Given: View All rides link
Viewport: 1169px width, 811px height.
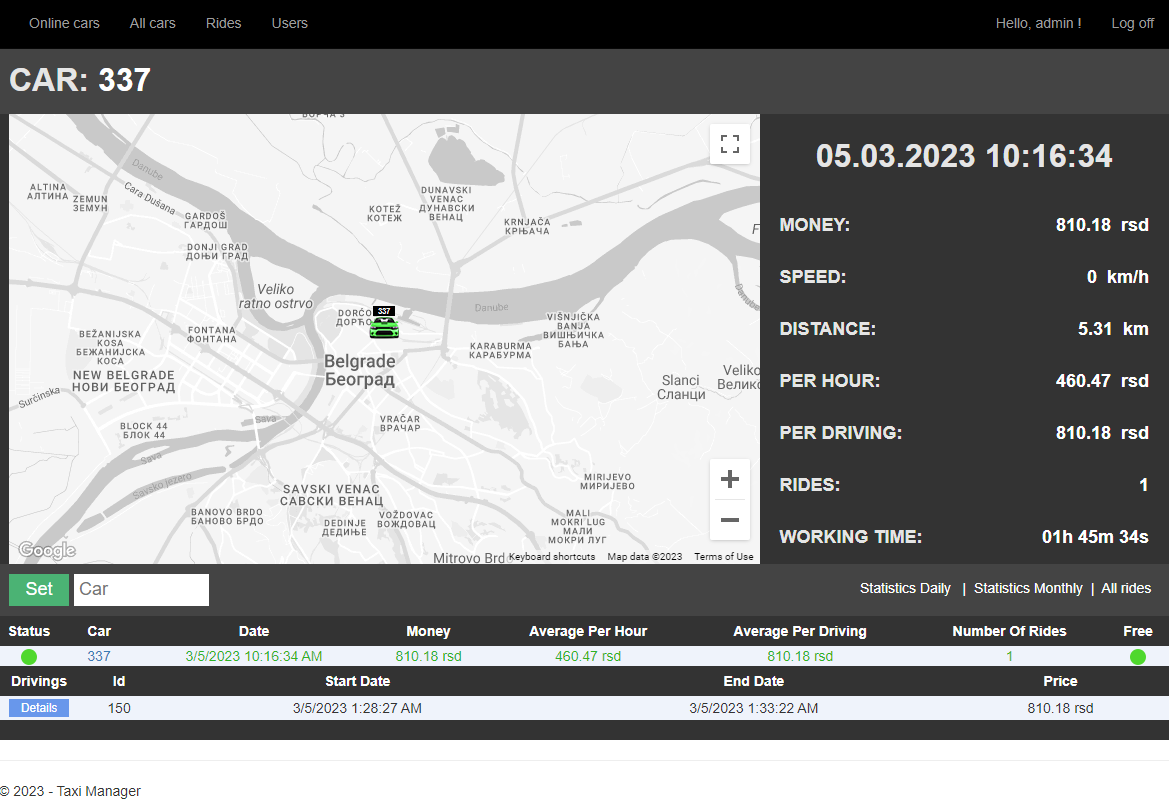Looking at the screenshot, I should pos(1126,588).
